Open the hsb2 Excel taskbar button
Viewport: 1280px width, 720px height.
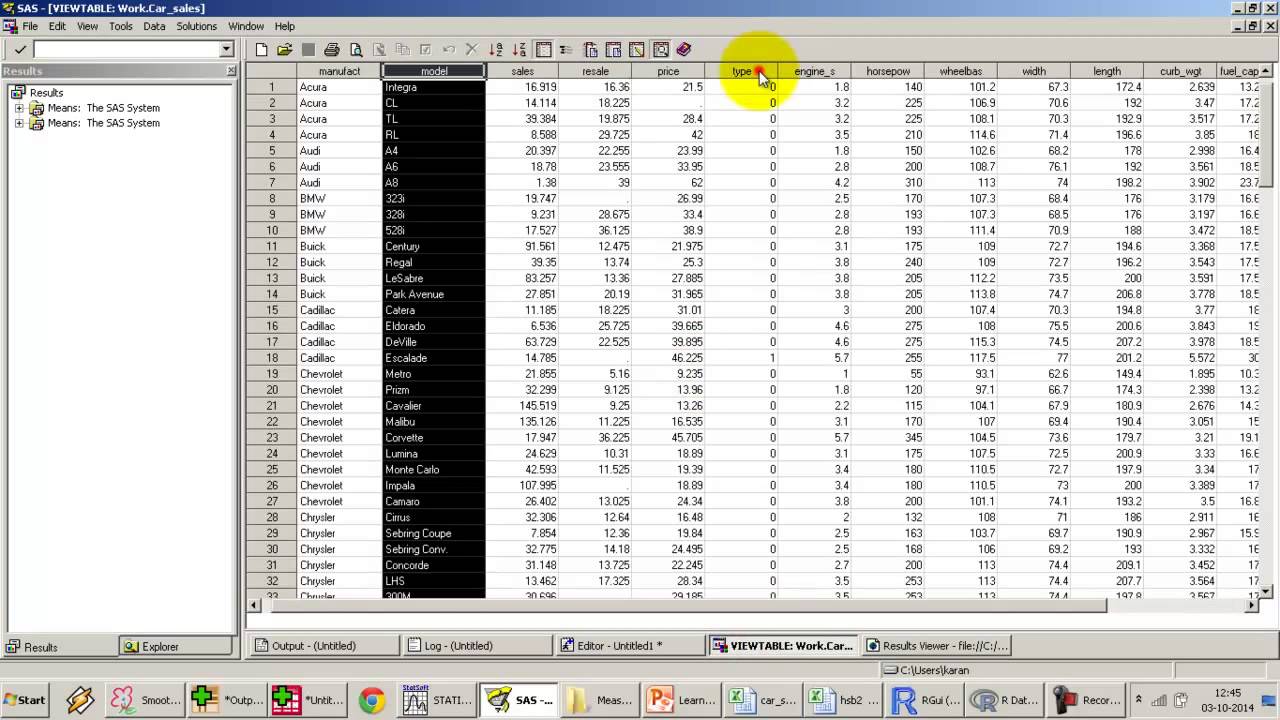pos(844,700)
